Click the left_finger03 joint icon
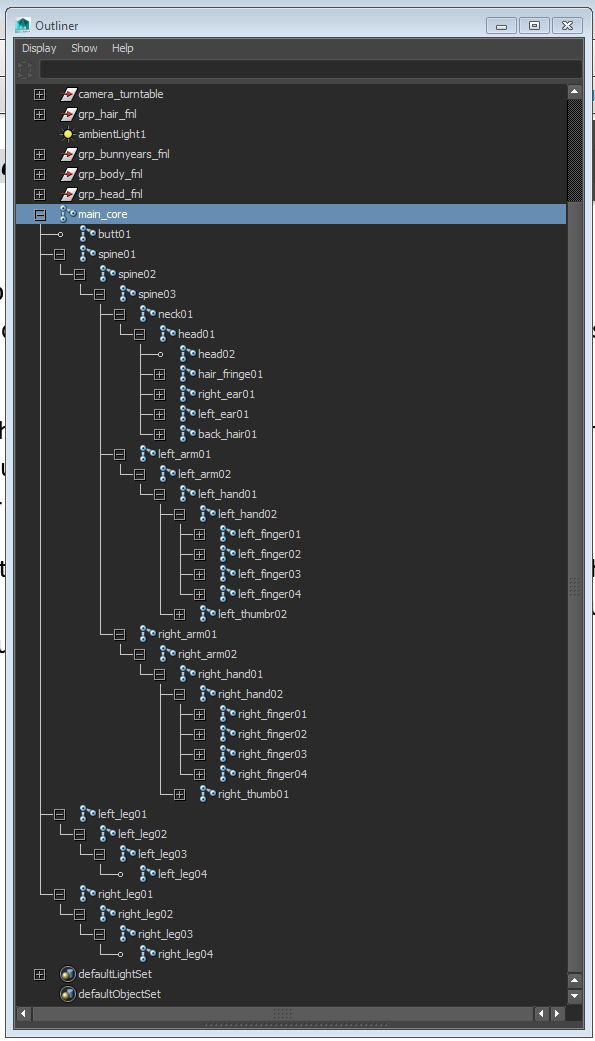 (x=228, y=574)
